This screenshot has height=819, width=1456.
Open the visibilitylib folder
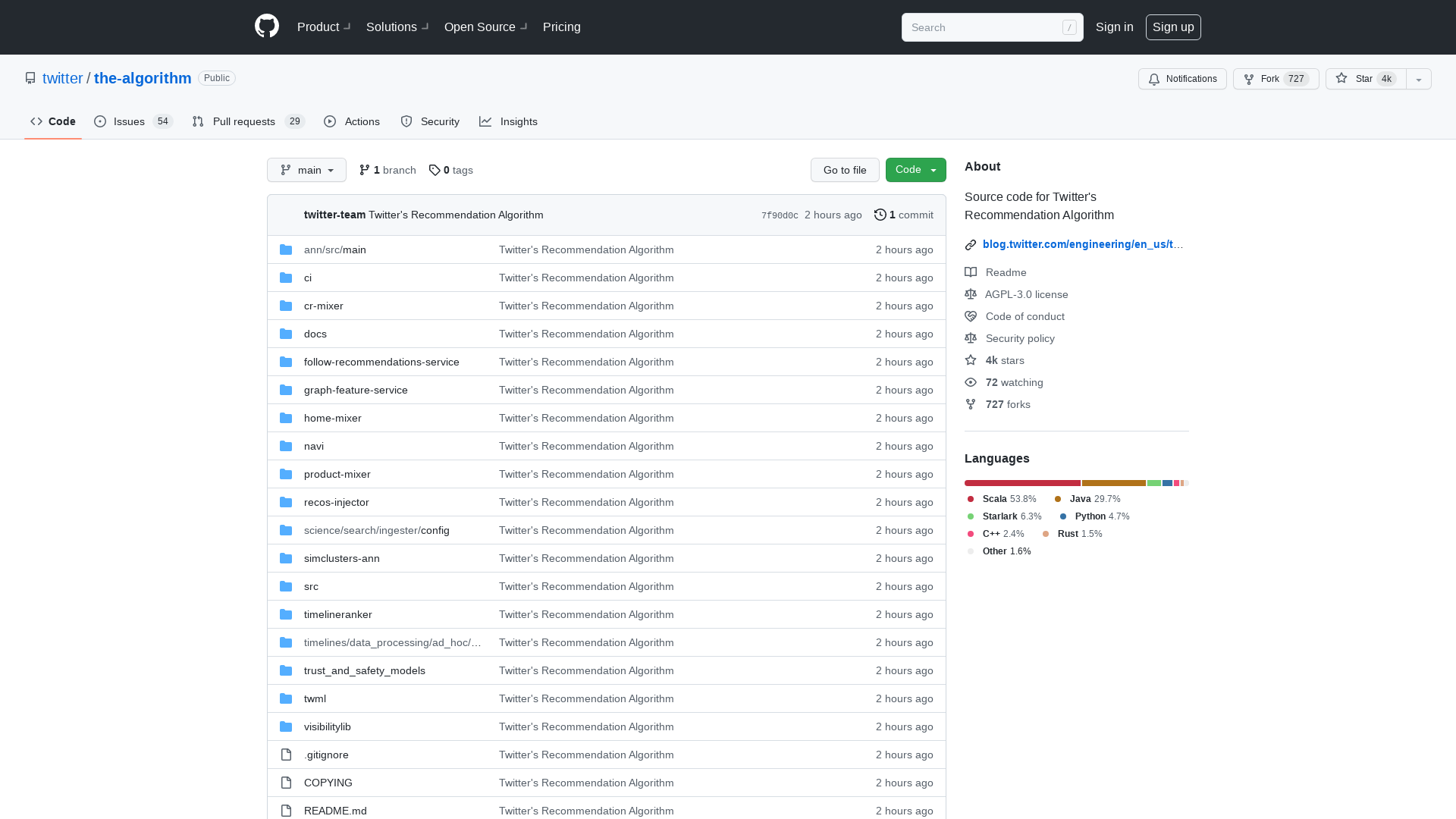pyautogui.click(x=328, y=726)
